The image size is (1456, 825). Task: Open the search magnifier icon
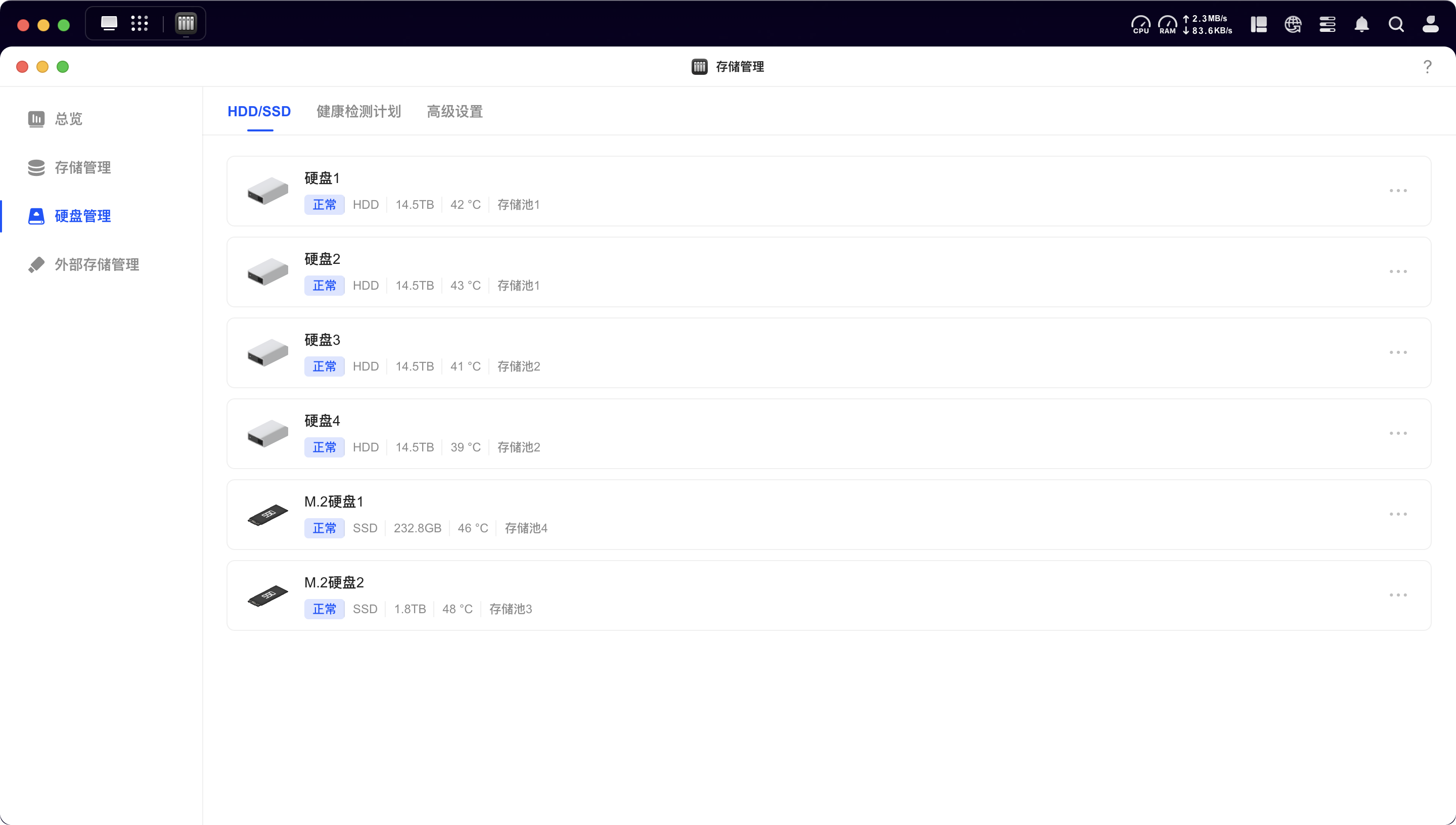pos(1396,24)
